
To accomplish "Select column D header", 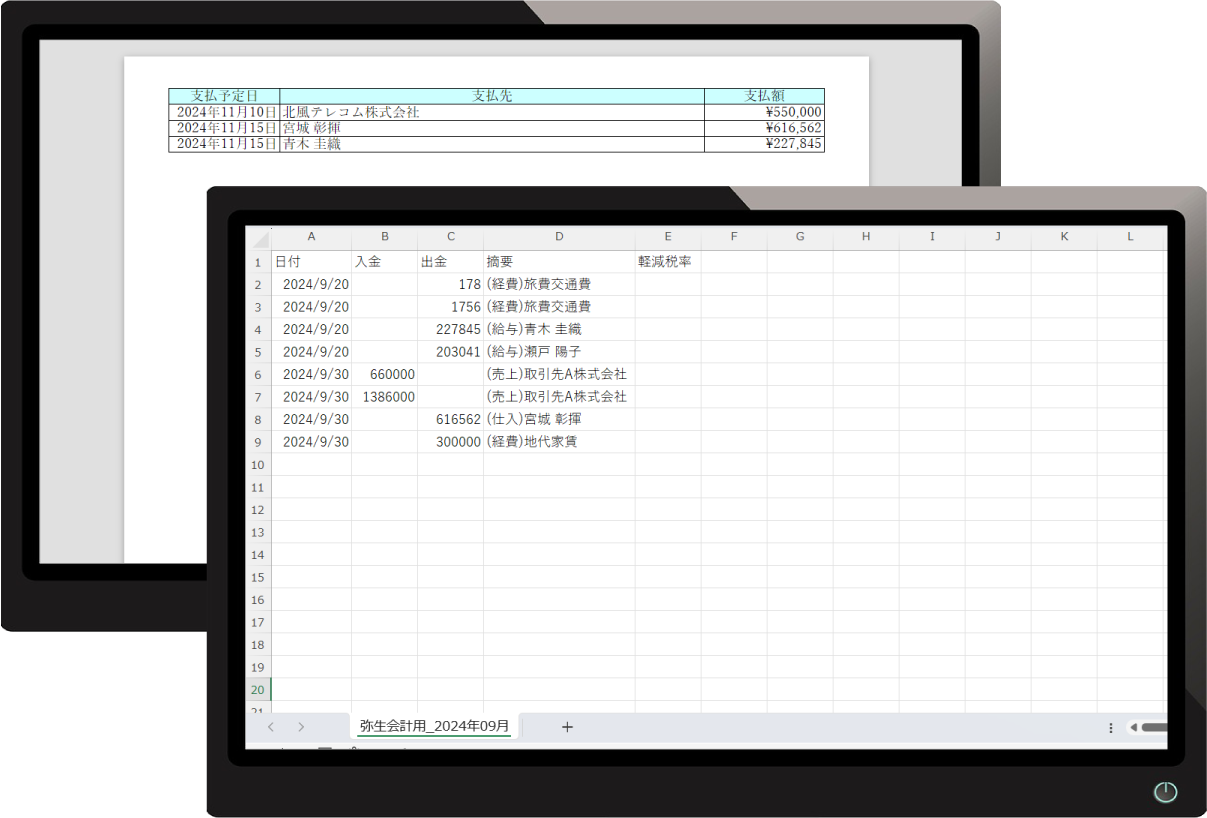I will pyautogui.click(x=558, y=237).
